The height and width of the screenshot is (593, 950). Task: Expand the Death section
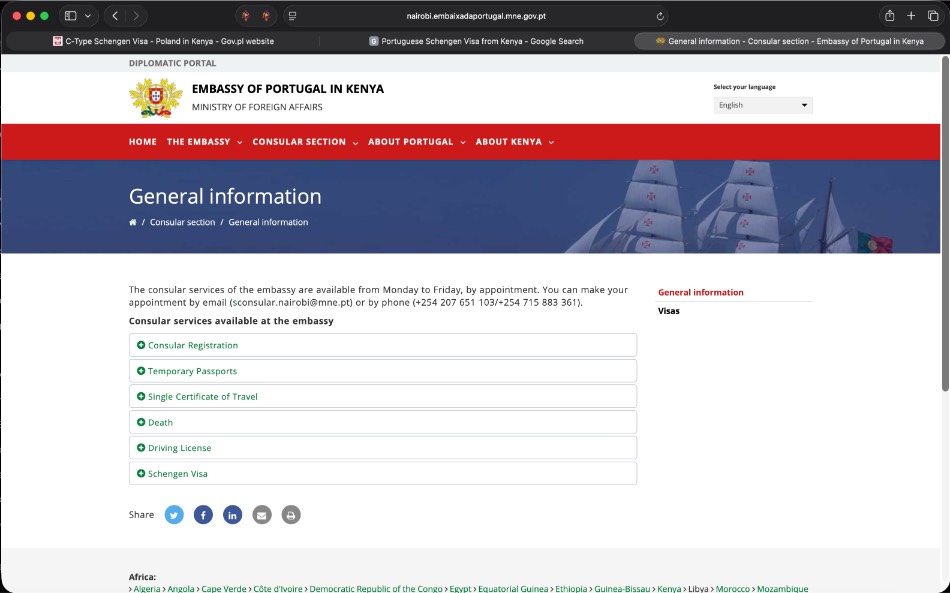[x=382, y=422]
